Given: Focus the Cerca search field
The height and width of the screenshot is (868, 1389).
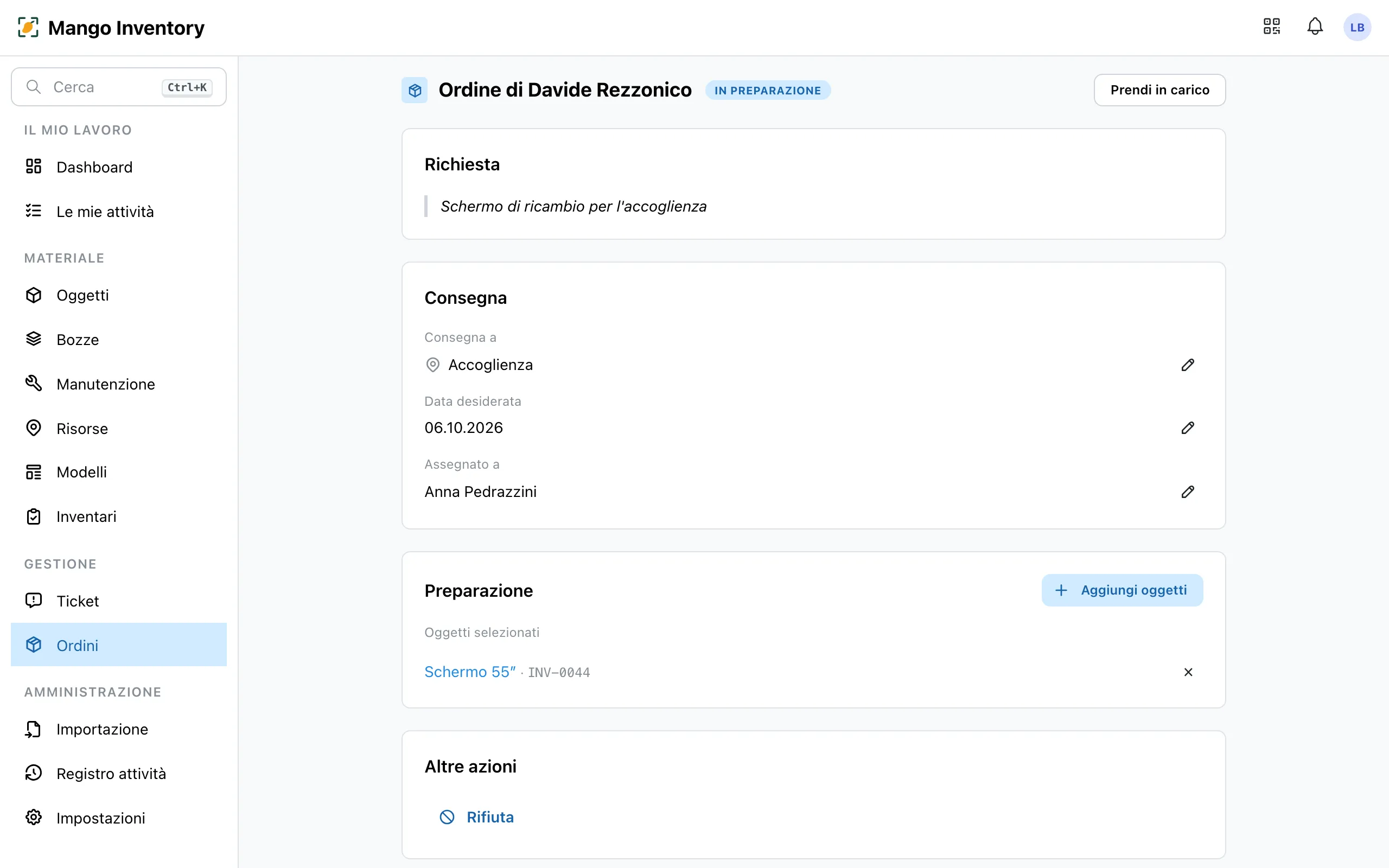Looking at the screenshot, I should [119, 87].
